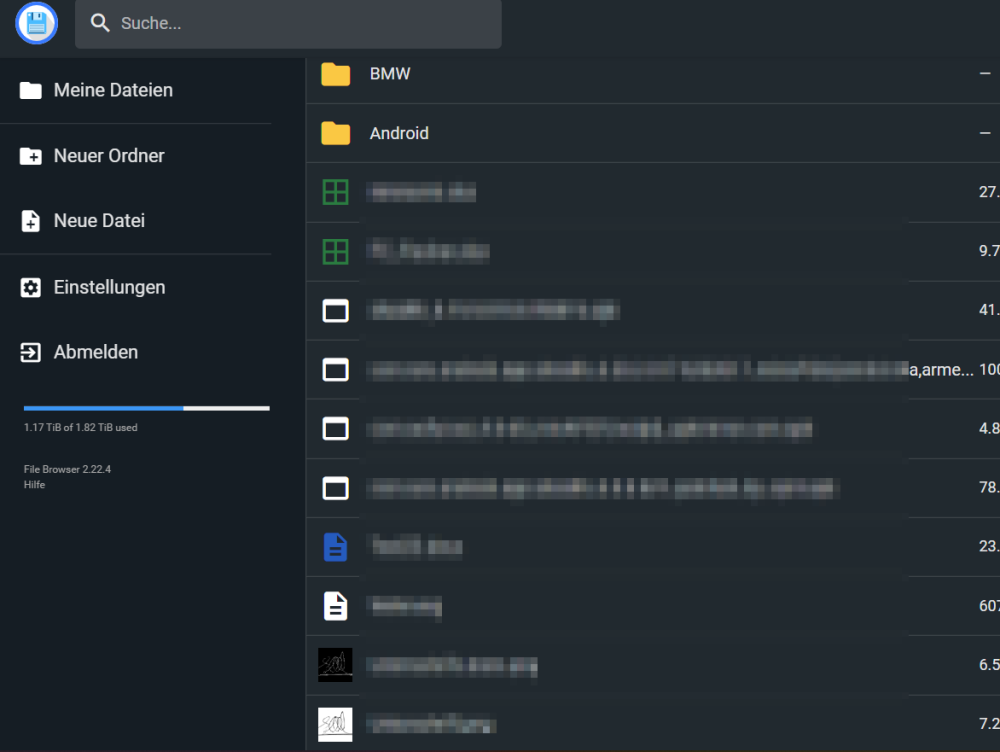Click '1.17 TiB of 1.82 TiB used' text
1000x752 pixels.
click(x=80, y=427)
